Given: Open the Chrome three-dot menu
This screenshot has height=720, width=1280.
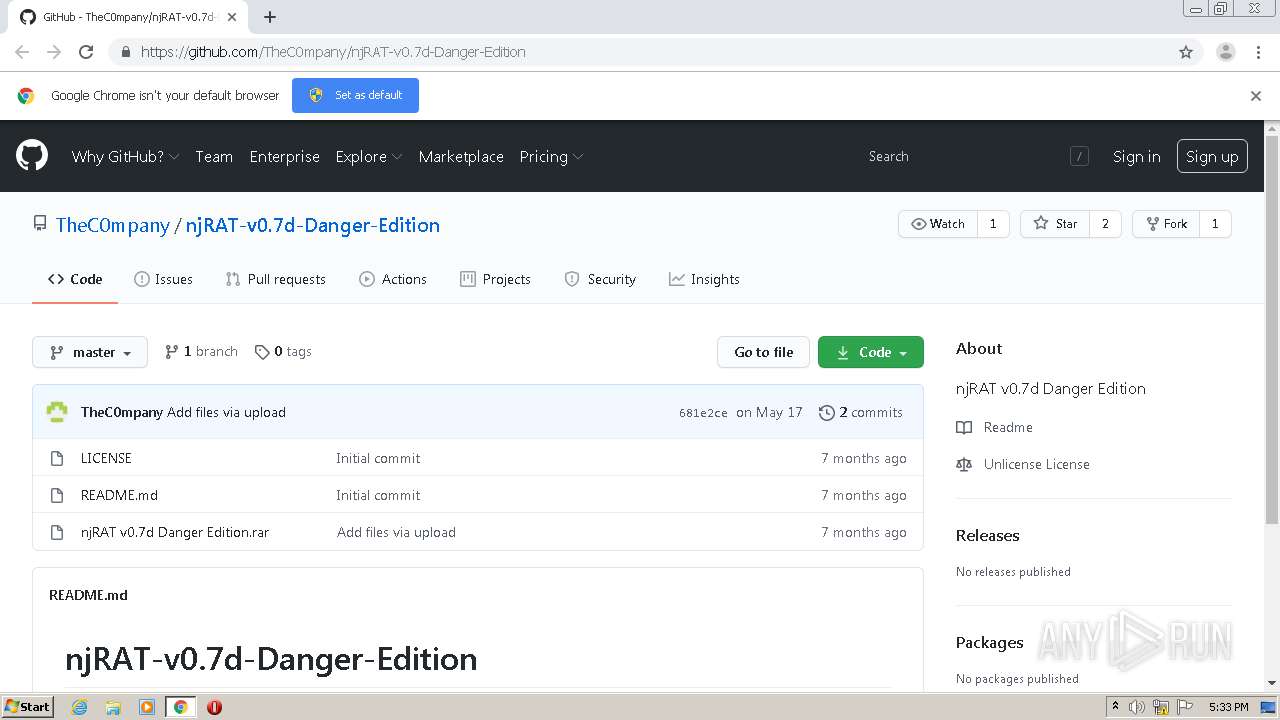Looking at the screenshot, I should pyautogui.click(x=1258, y=52).
